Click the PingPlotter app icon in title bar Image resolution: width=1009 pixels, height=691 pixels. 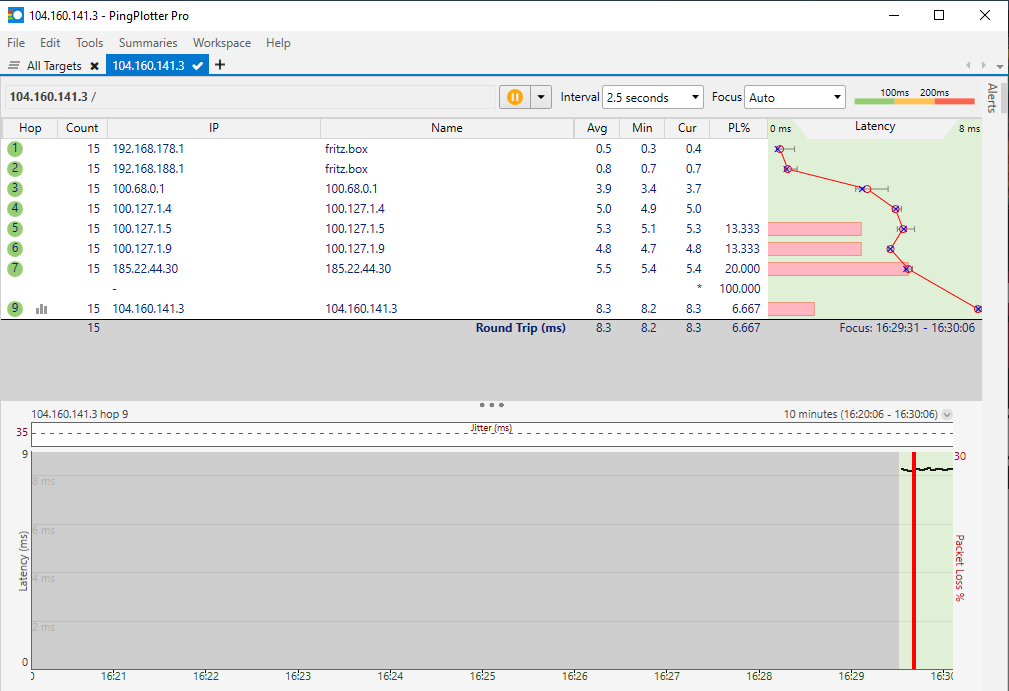pyautogui.click(x=15, y=15)
